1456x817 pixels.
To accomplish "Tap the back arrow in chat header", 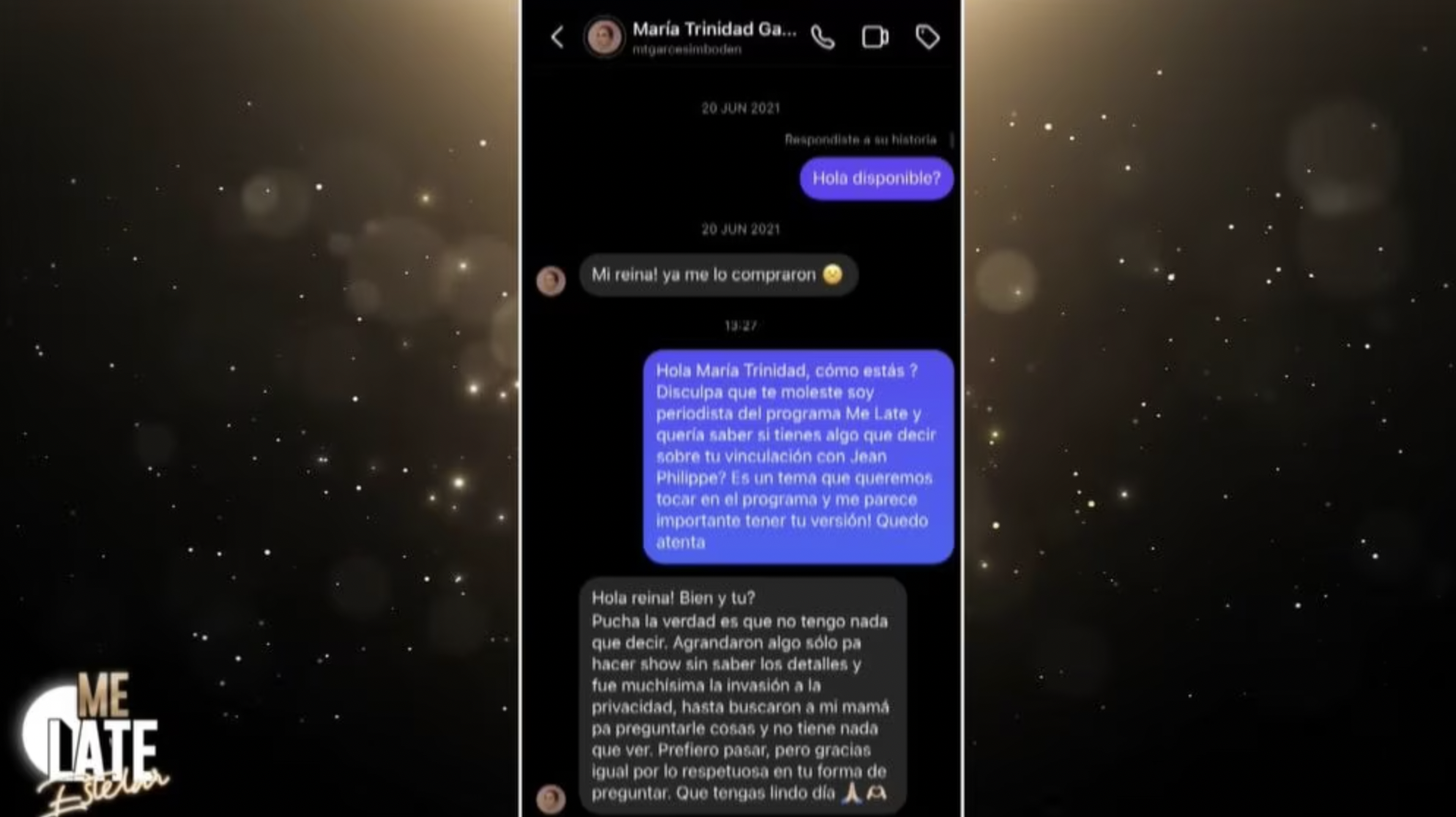I will (558, 37).
